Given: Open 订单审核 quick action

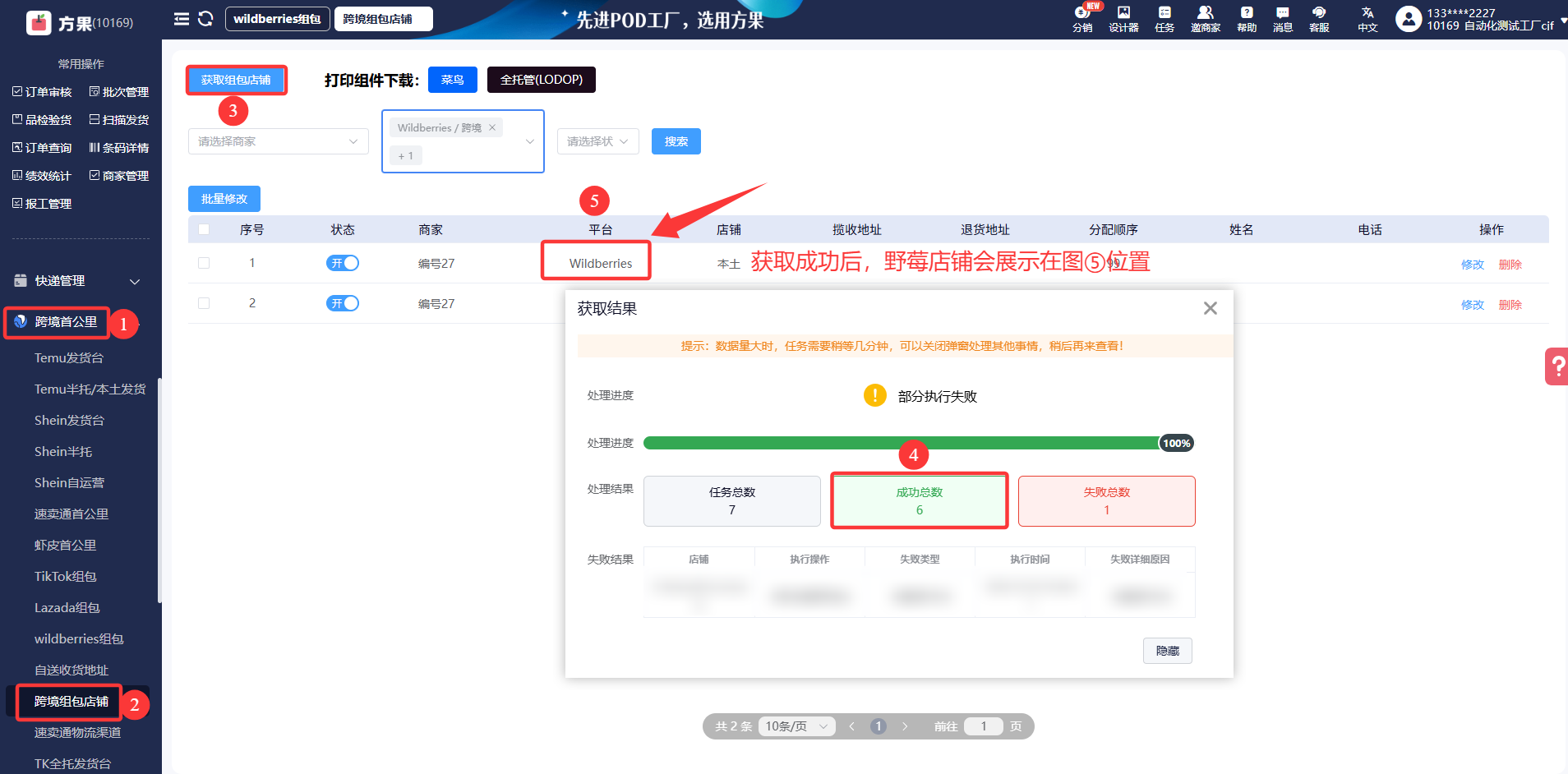Looking at the screenshot, I should click(42, 92).
